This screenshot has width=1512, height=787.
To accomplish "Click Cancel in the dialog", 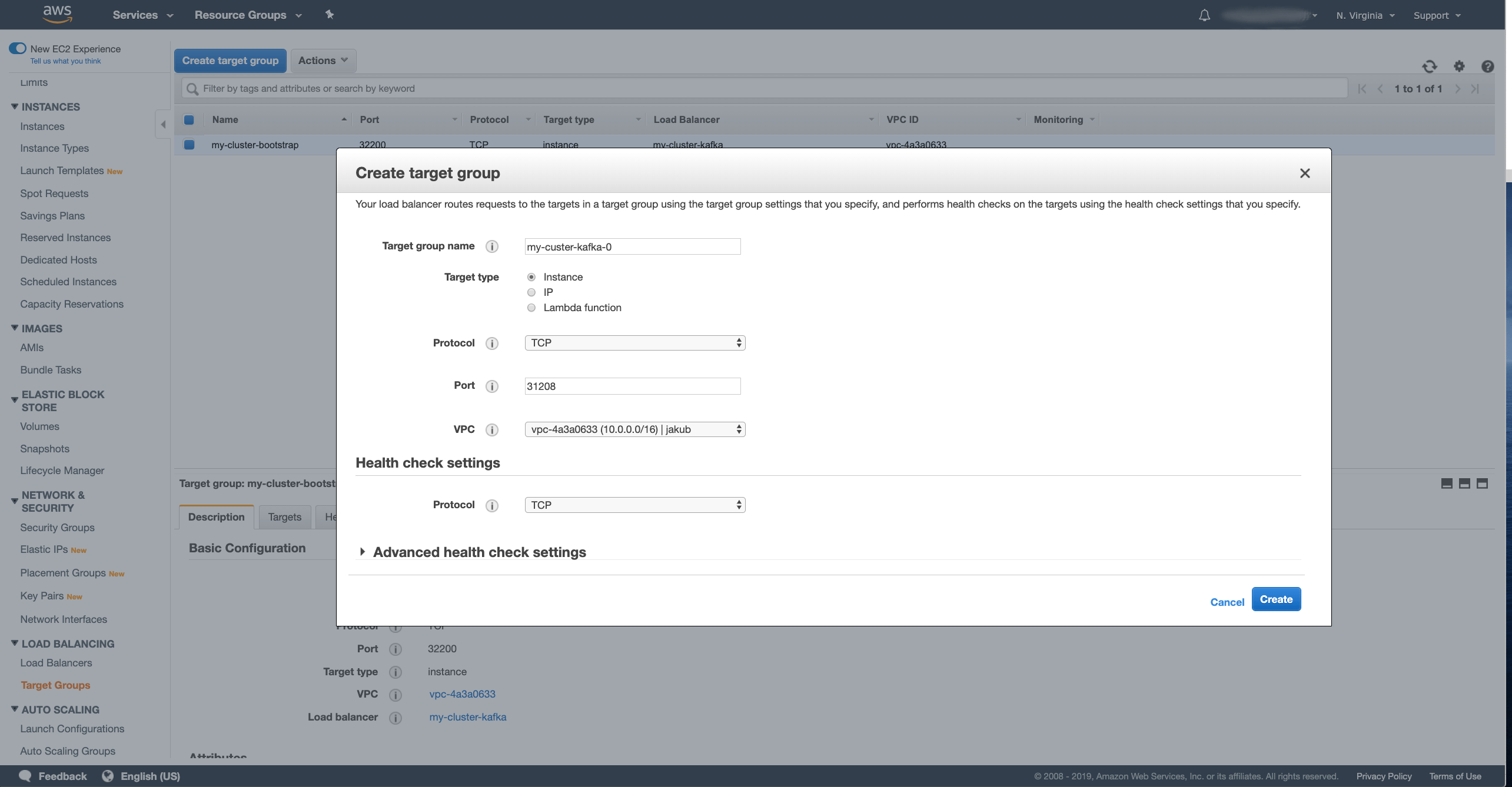I will click(1227, 602).
